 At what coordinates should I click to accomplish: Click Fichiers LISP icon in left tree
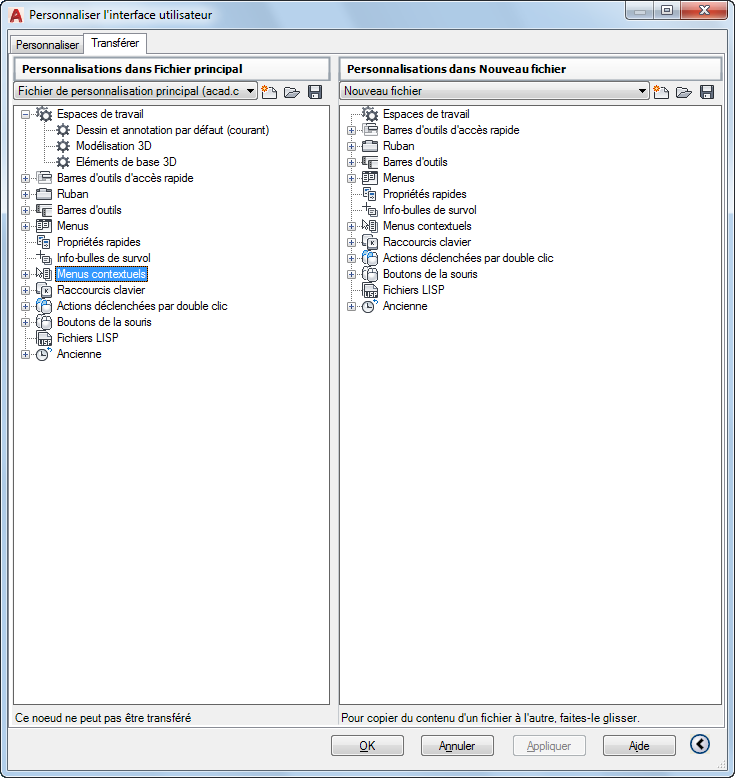point(44,338)
